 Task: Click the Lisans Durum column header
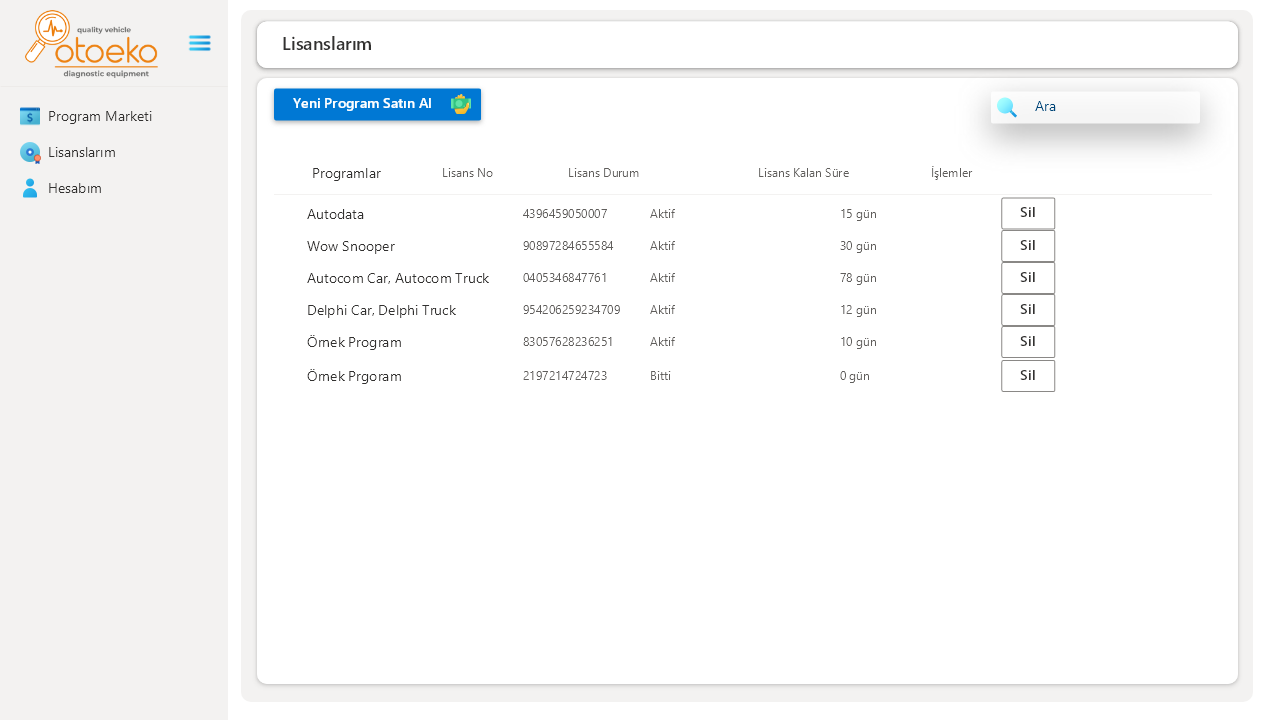[x=603, y=173]
